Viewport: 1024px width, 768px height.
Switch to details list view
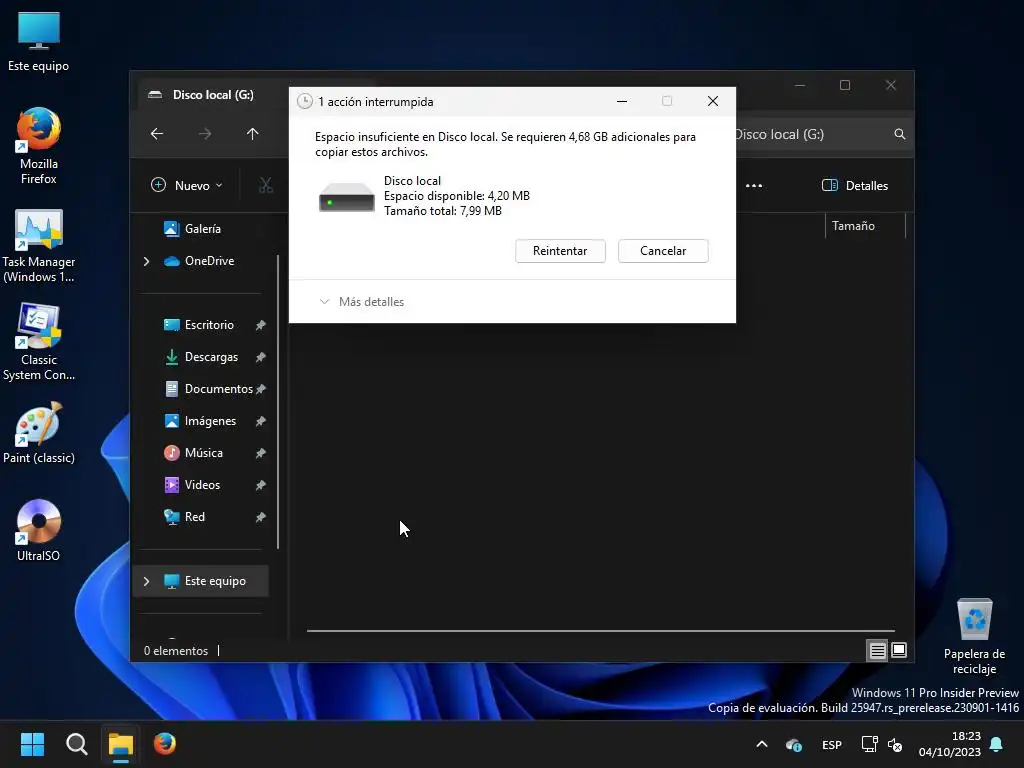click(877, 650)
